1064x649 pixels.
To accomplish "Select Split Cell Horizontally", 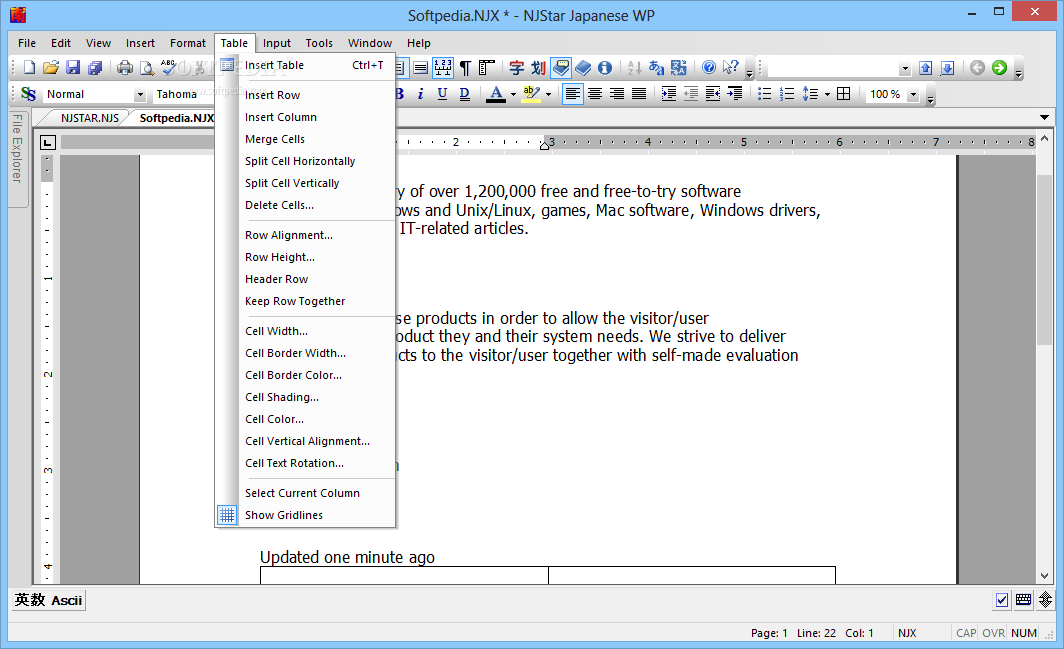I will point(305,161).
